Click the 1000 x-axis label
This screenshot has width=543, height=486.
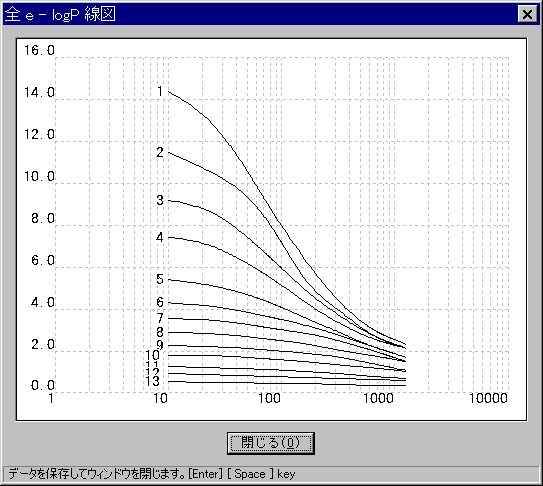click(x=378, y=398)
